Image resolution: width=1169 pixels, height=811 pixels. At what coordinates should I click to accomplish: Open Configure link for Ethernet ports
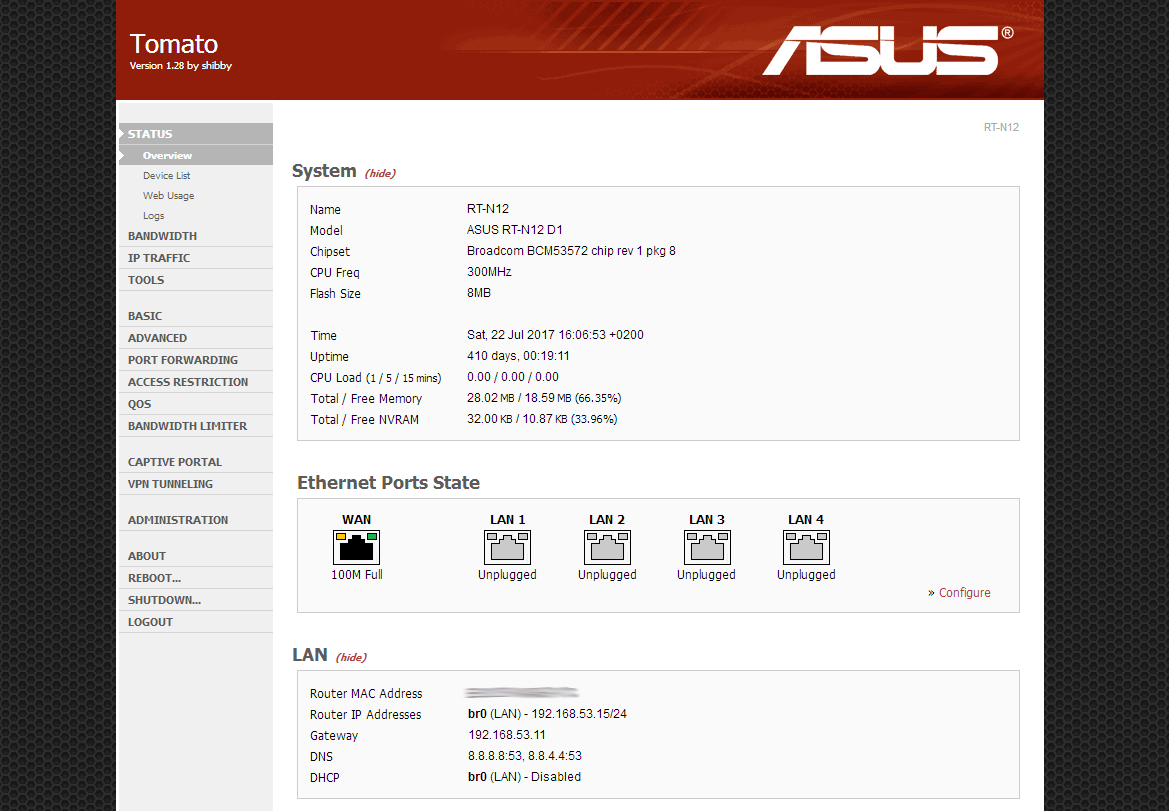pos(964,593)
